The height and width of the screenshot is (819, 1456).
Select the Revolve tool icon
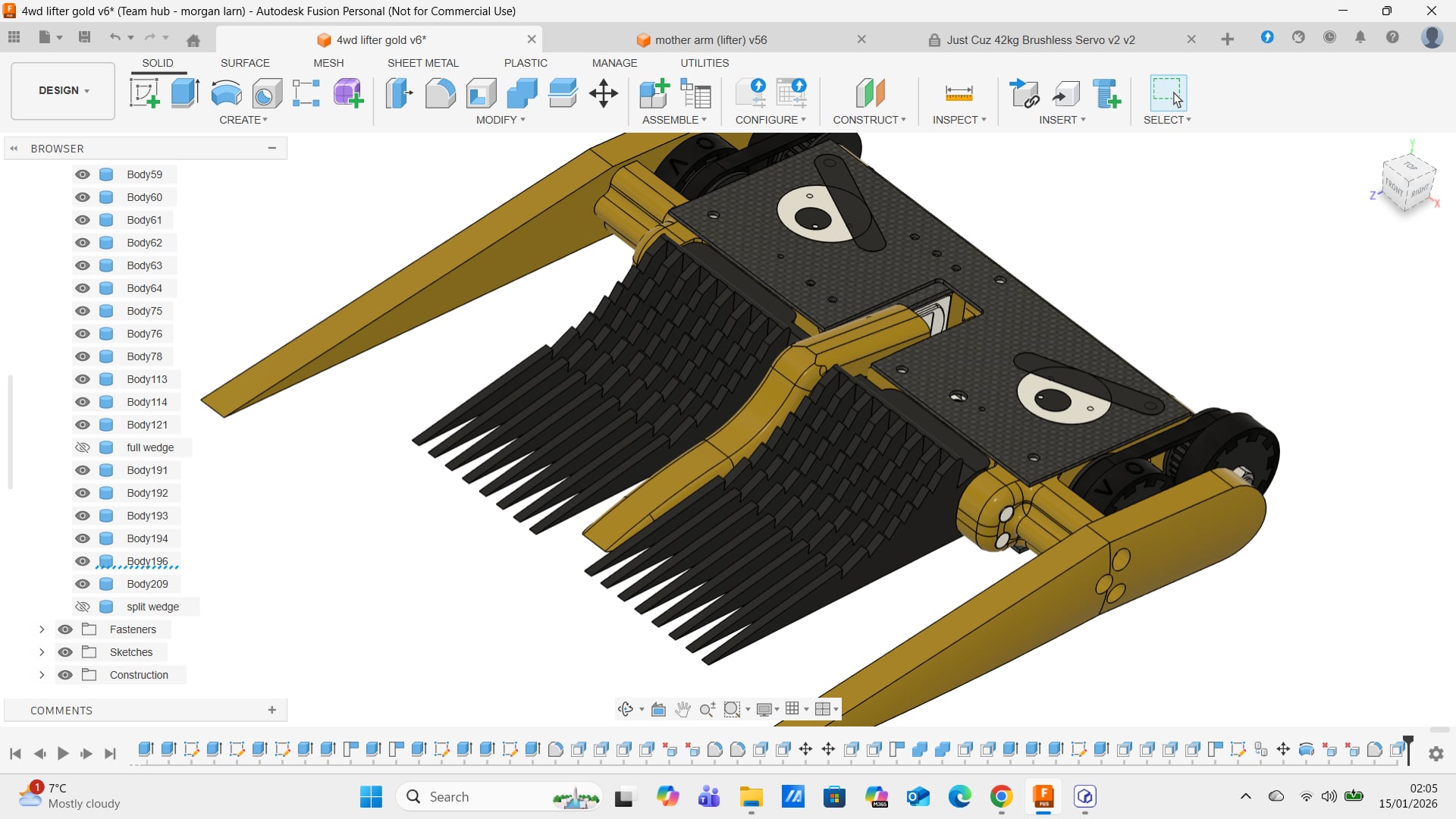coord(226,93)
